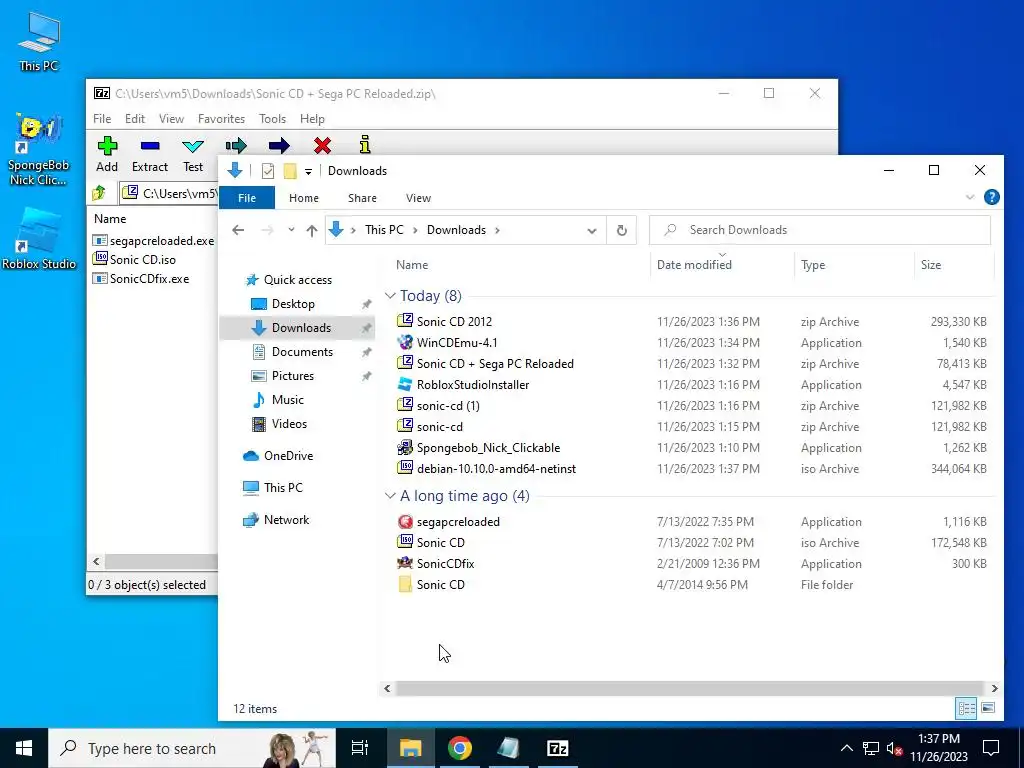Click the yellow Info icon in 7-Zip
This screenshot has width=1024, height=768.
pos(365,144)
